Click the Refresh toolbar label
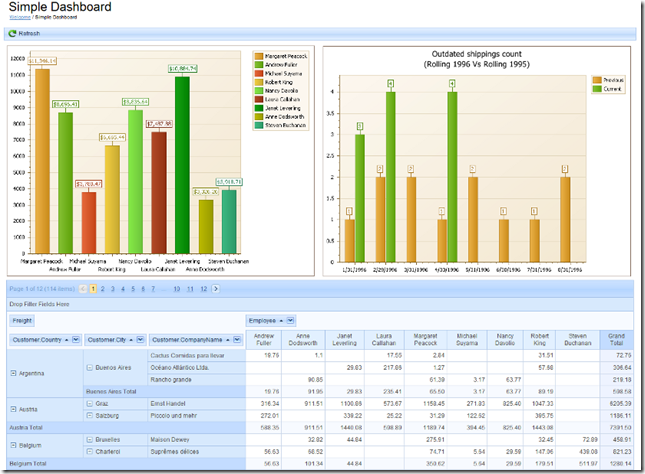The width and height of the screenshot is (645, 474). (29, 33)
